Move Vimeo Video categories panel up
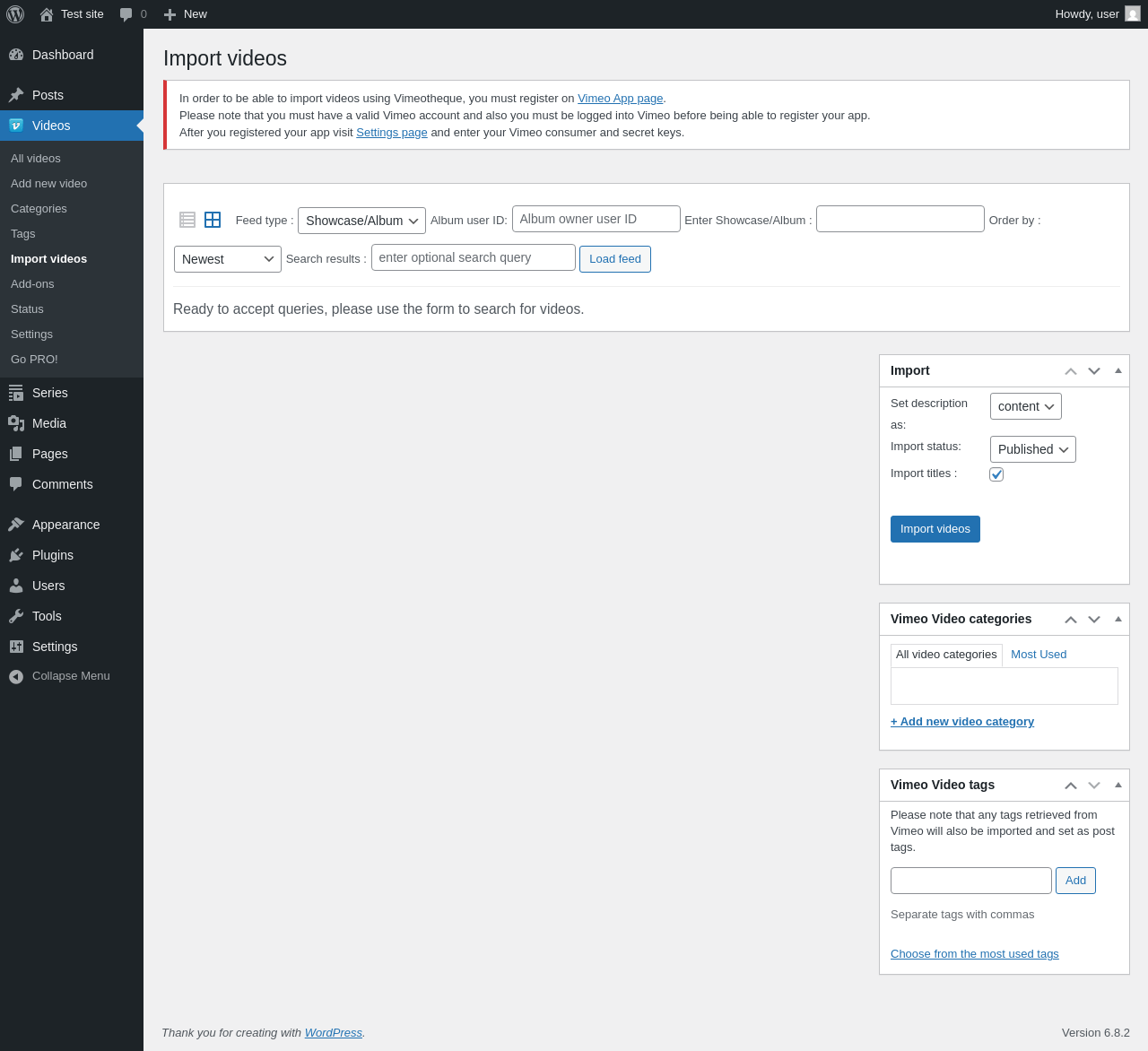 click(1071, 620)
